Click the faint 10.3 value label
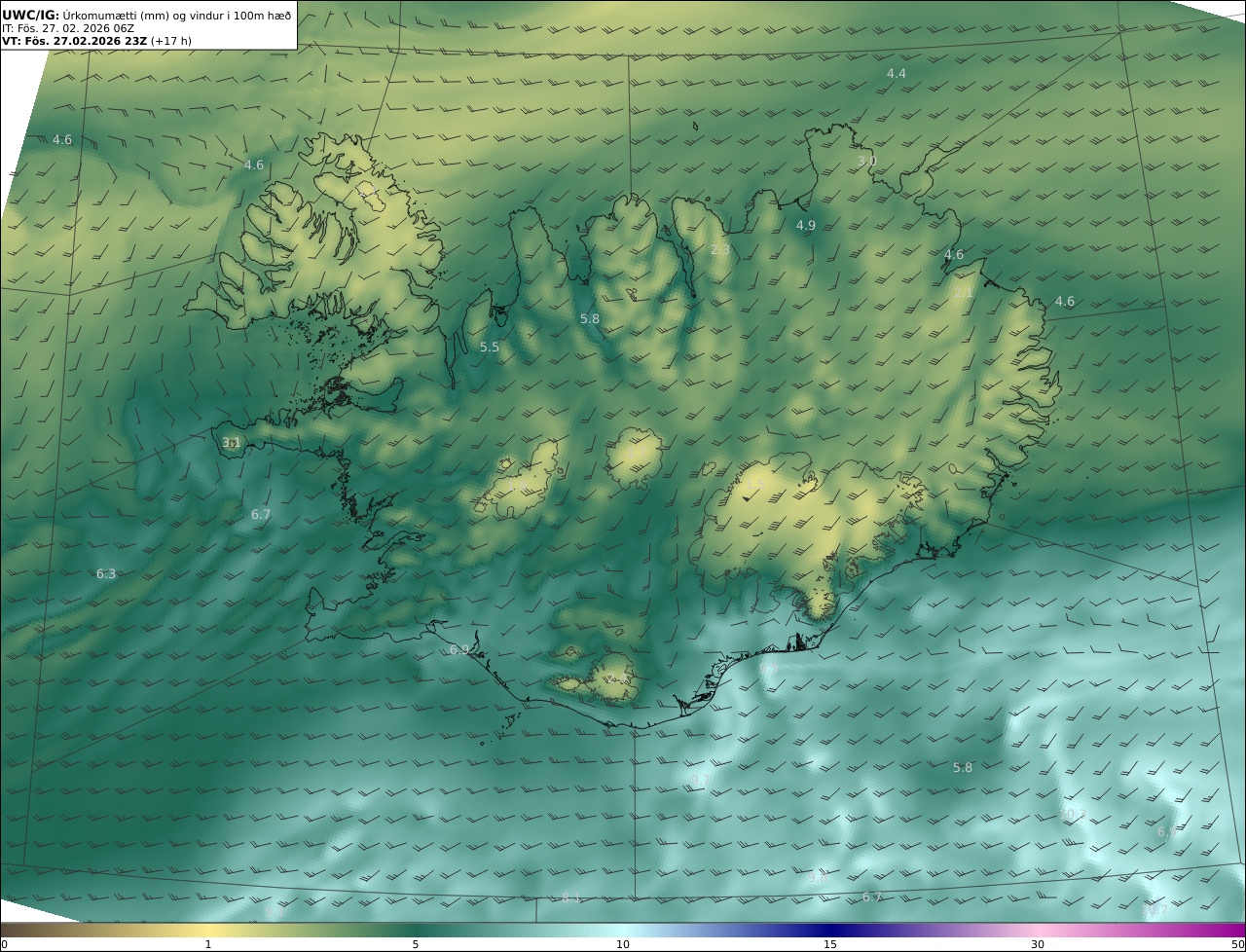Screen dimensions: 1246x952 pyautogui.click(x=1073, y=815)
